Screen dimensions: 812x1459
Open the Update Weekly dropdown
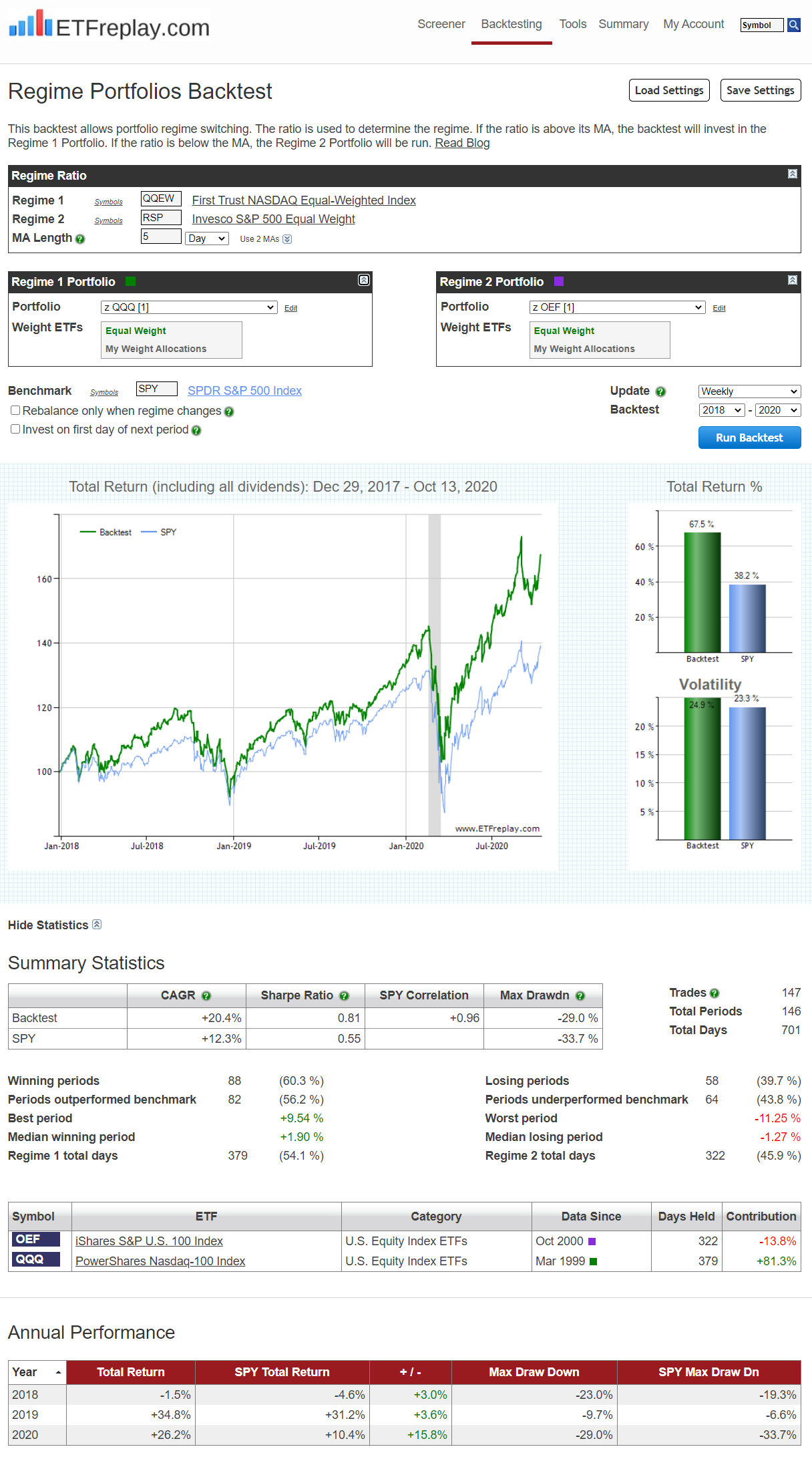point(750,391)
